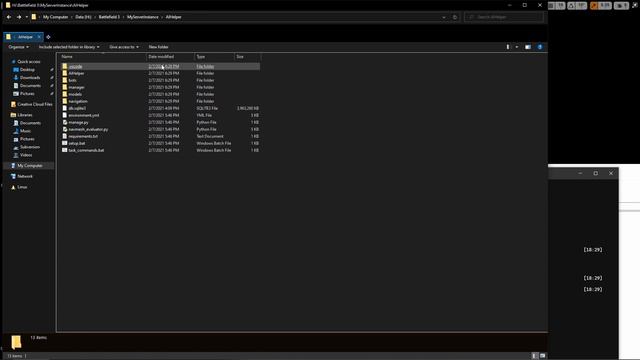640x360 pixels.
Task: Select the .vscode folder
Action: pos(76,67)
